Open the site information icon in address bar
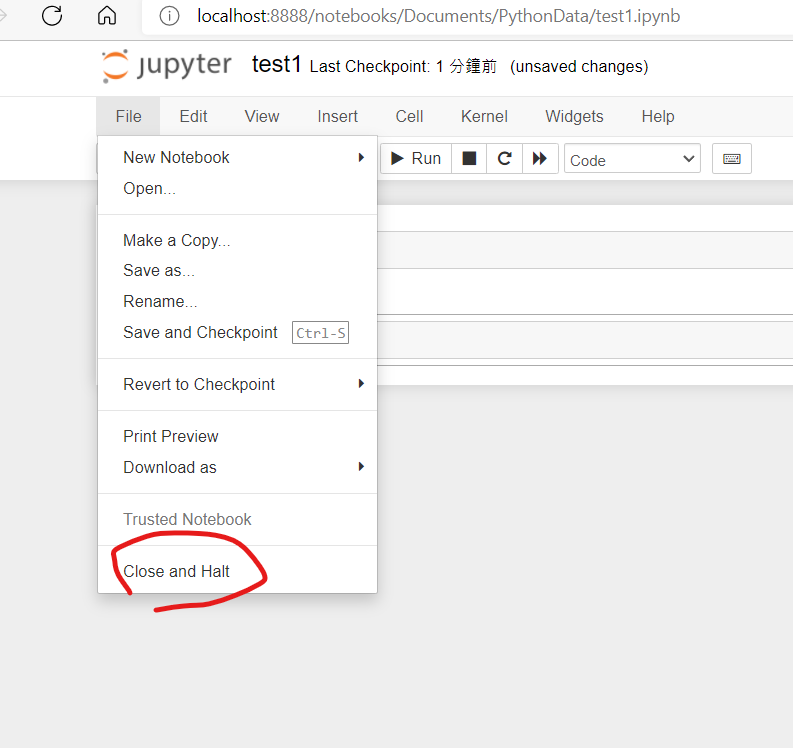The width and height of the screenshot is (793, 748). click(x=169, y=16)
